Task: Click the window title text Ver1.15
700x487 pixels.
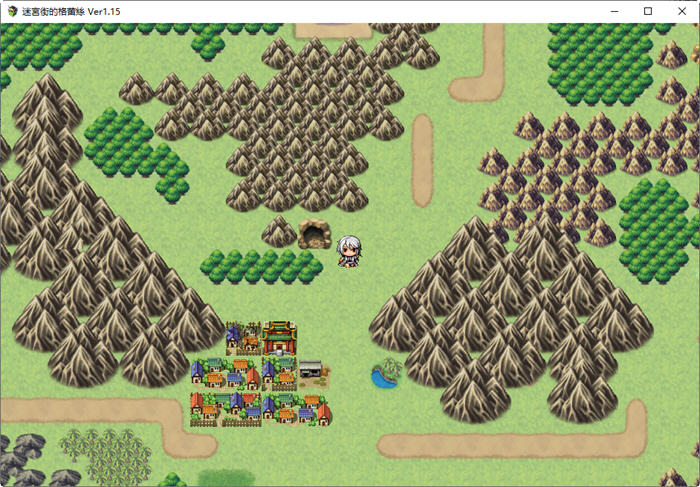Action: [104, 12]
